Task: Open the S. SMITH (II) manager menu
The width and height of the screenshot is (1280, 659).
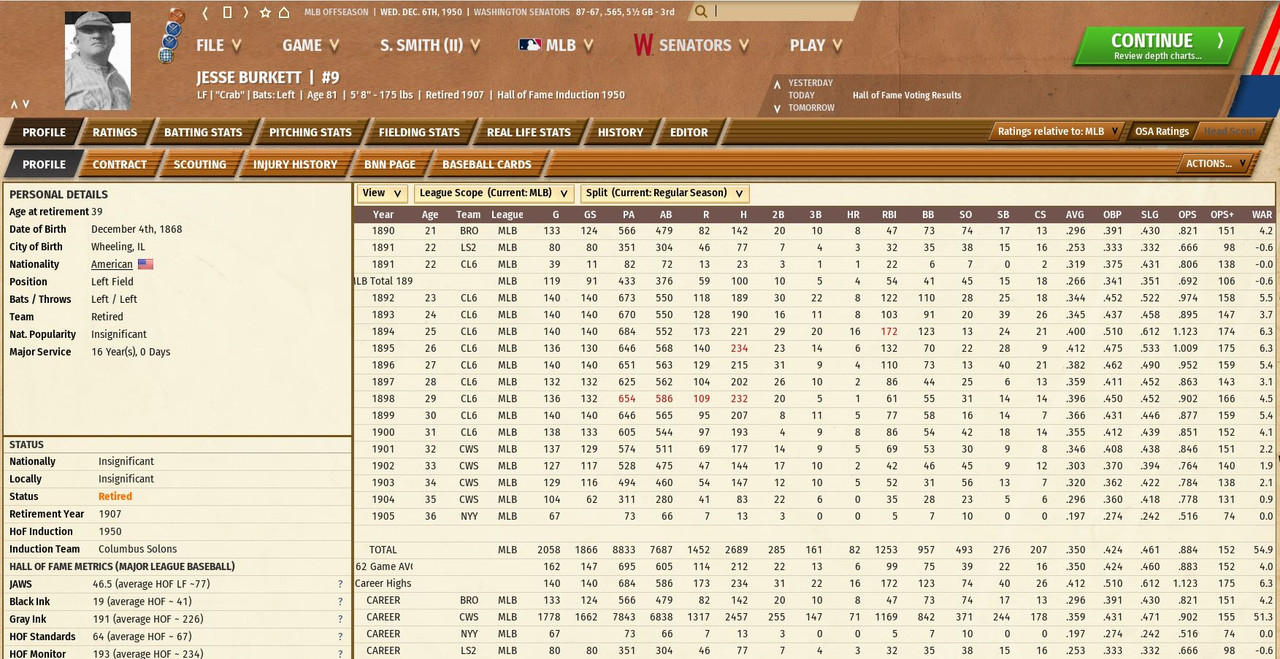Action: (431, 45)
